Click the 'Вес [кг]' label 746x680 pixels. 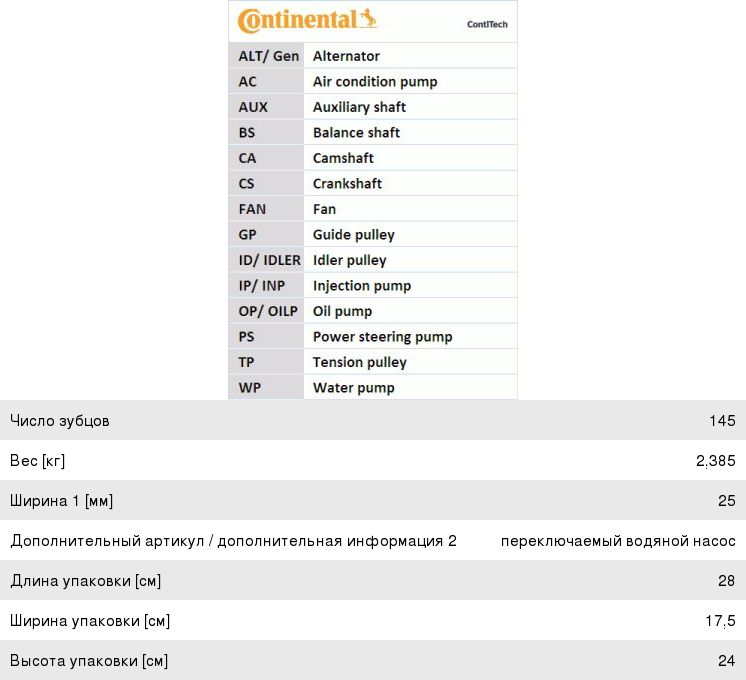[38, 461]
